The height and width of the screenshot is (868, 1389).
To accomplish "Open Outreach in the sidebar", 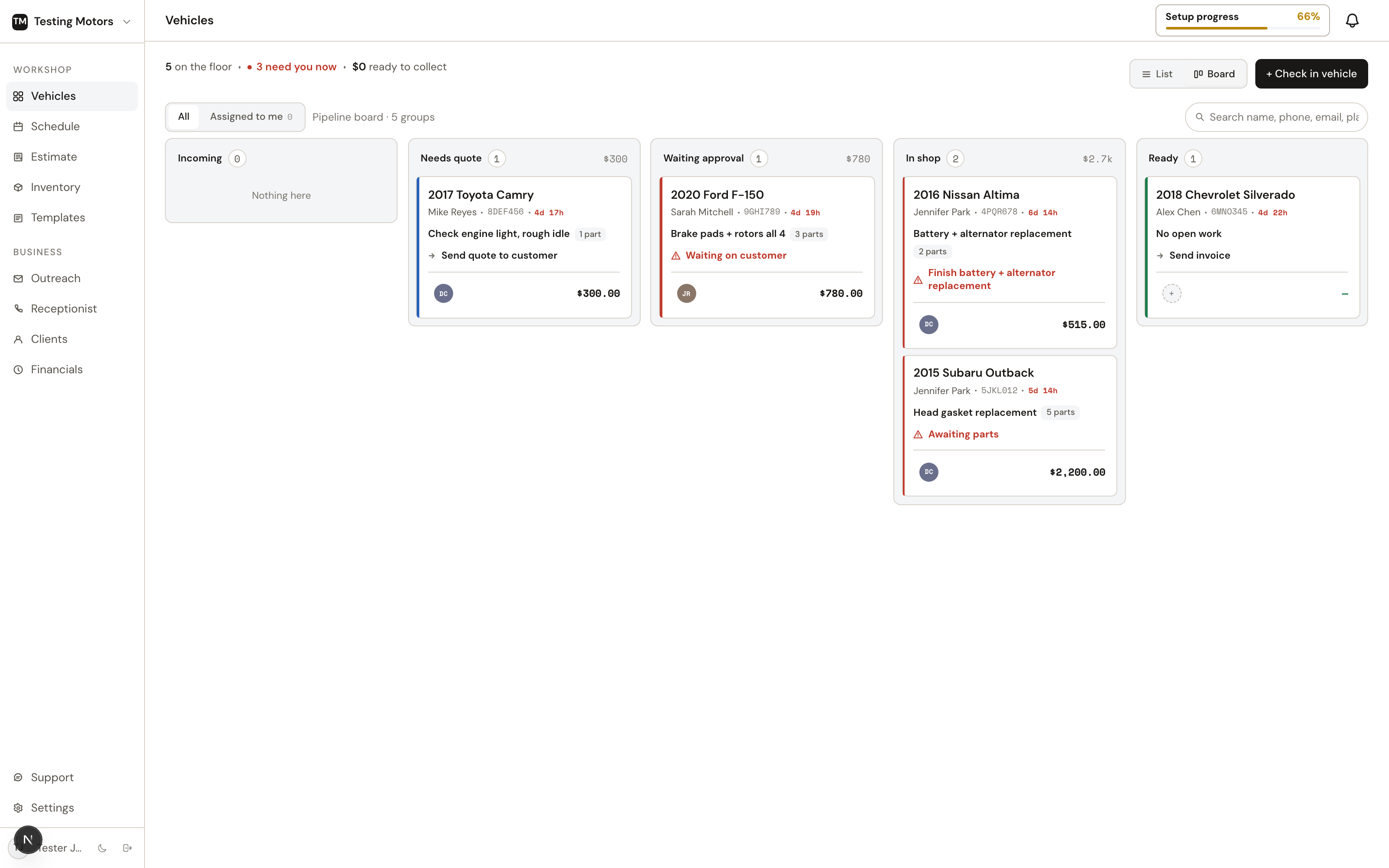I will 72,279.
